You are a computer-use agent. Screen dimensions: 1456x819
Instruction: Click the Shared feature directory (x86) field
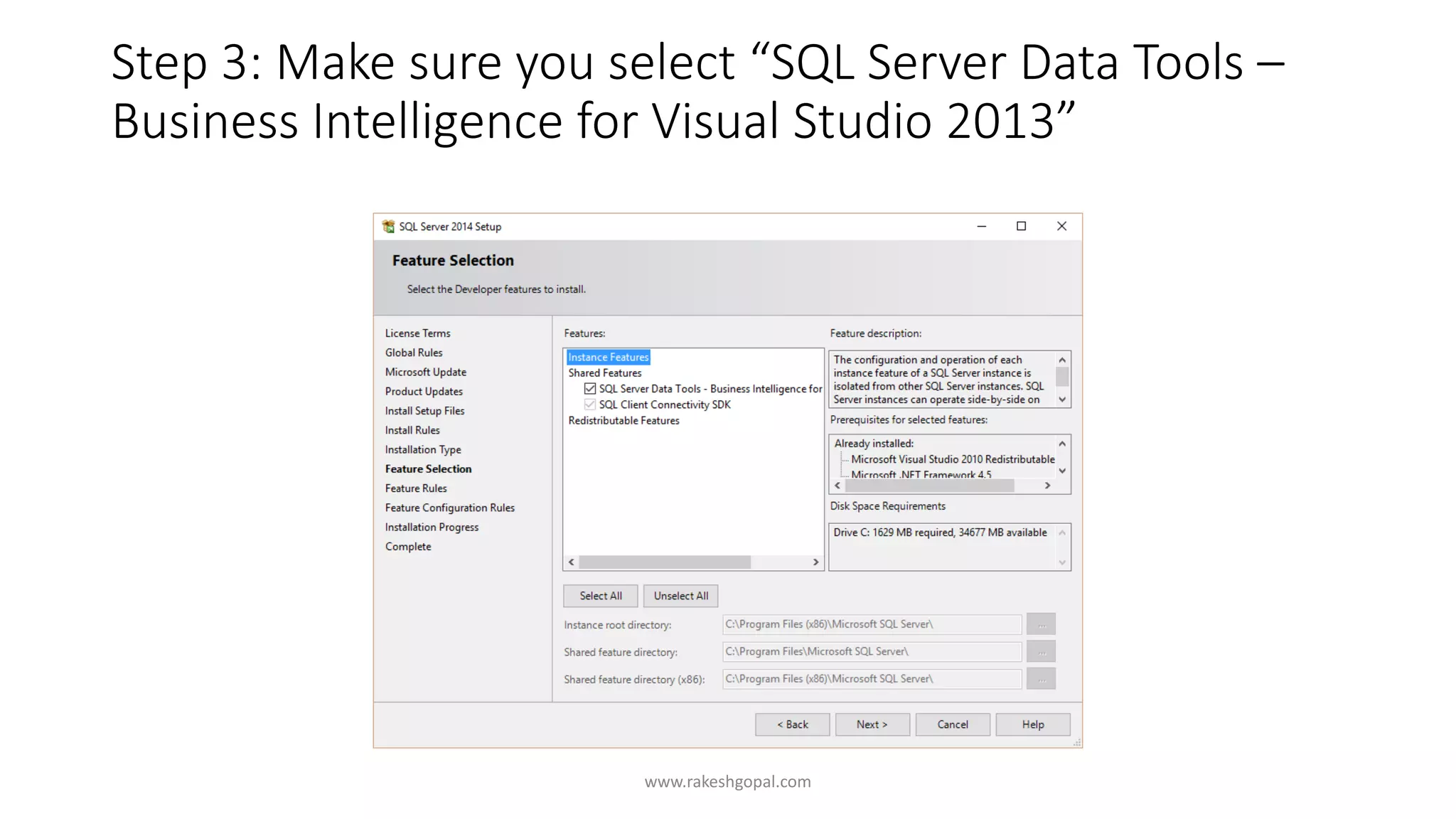[872, 679]
